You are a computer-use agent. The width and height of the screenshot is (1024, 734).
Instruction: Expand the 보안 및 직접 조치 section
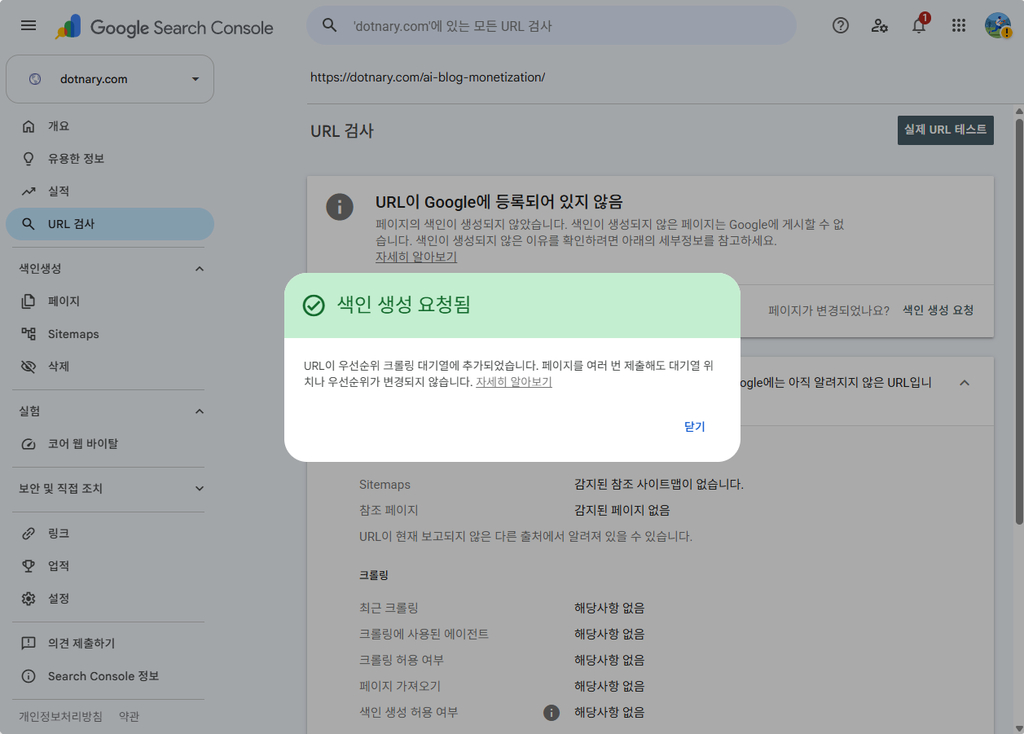pos(199,488)
